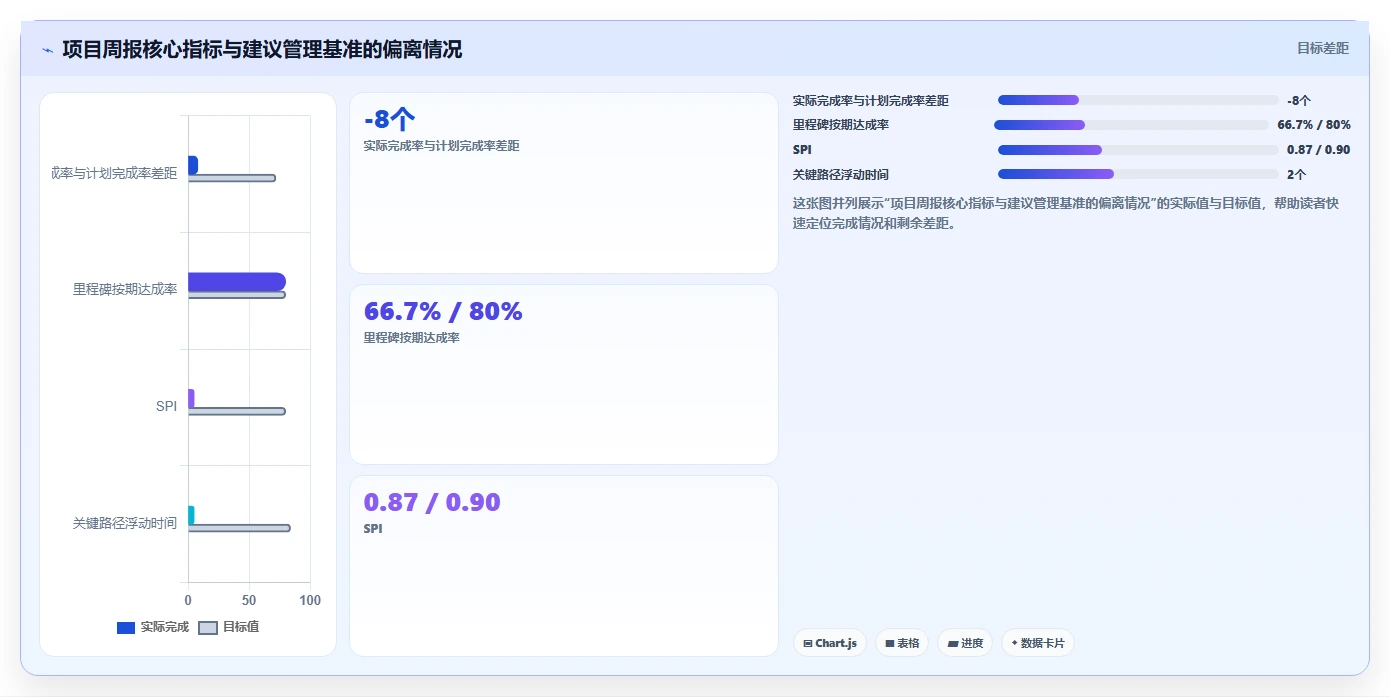
Task: Click the icon in the 进度 chip
Action: 952,643
